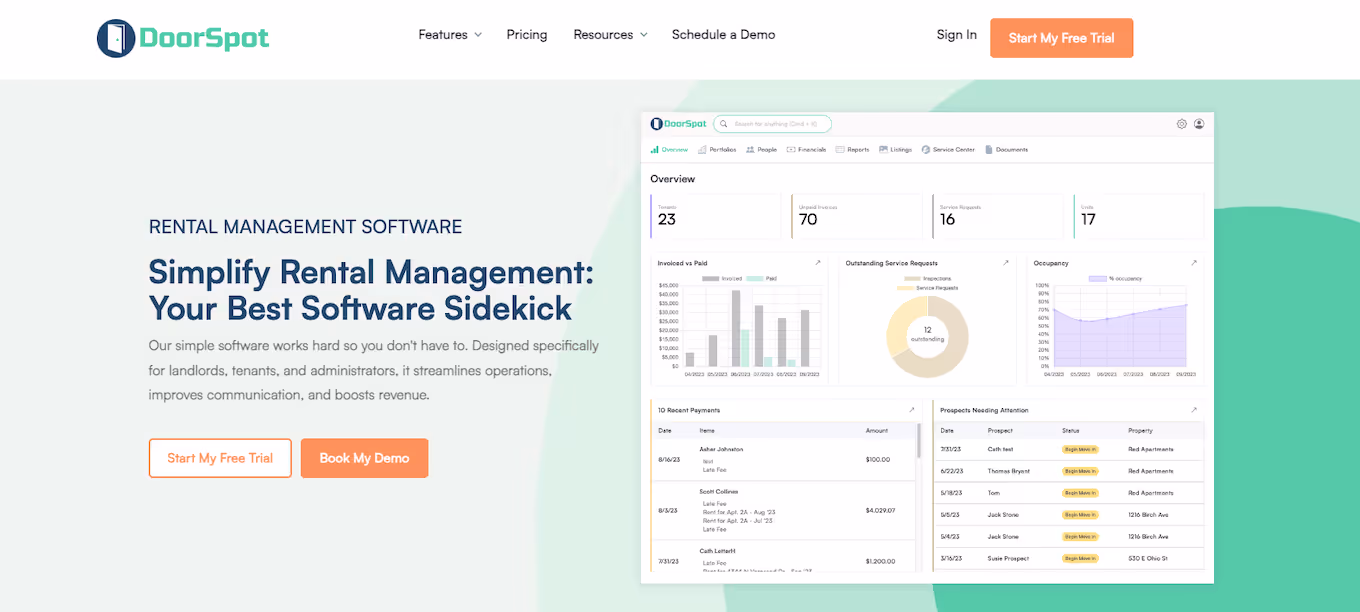Viewport: 1360px width, 612px height.
Task: Expand the Resources dropdown menu
Action: click(610, 34)
